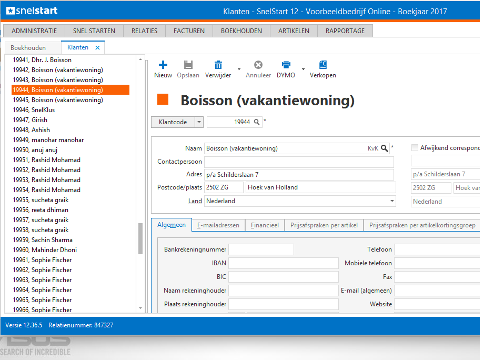Select the Financieel tab
This screenshot has width=480, height=360.
tap(265, 225)
